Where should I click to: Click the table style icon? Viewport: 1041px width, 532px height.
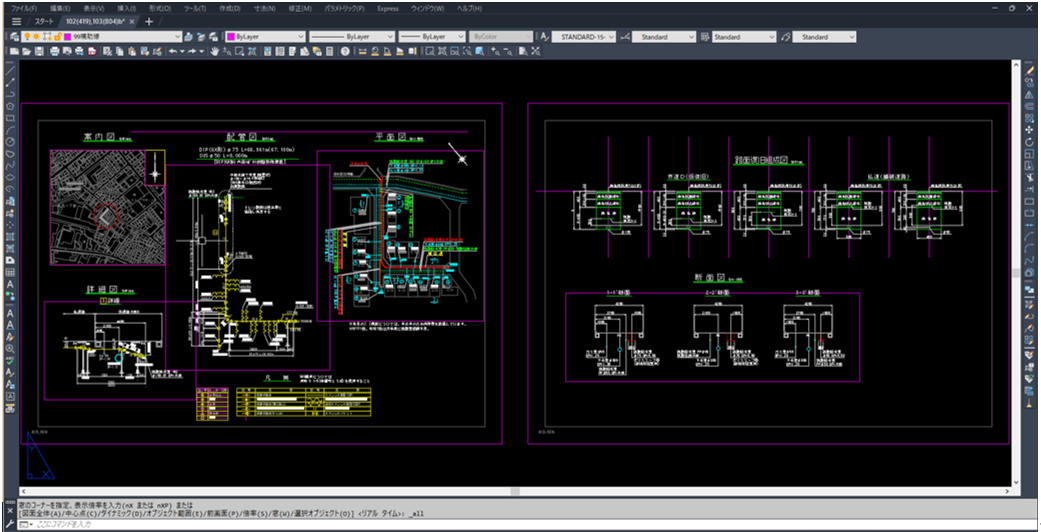tap(705, 37)
